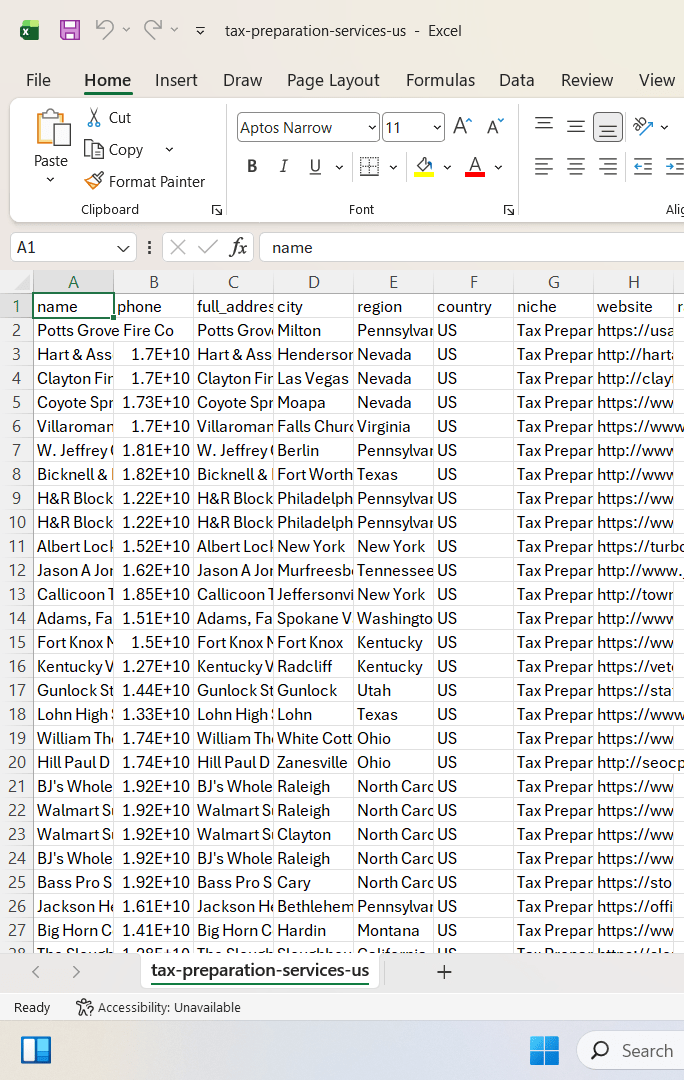Set Middle Align for cells

click(x=576, y=126)
